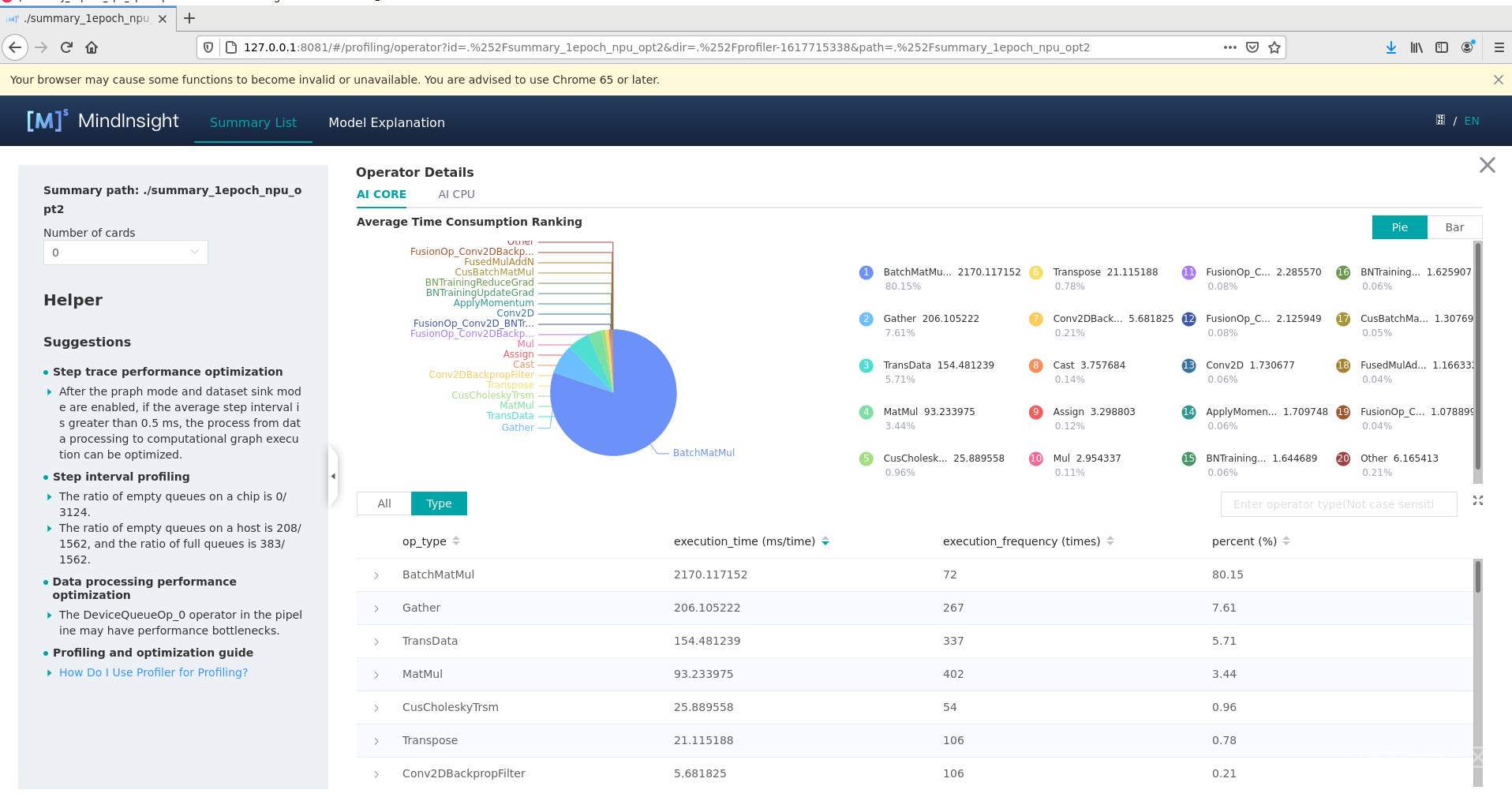Click the operator type search input field
This screenshot has height=801, width=1512.
(1339, 504)
